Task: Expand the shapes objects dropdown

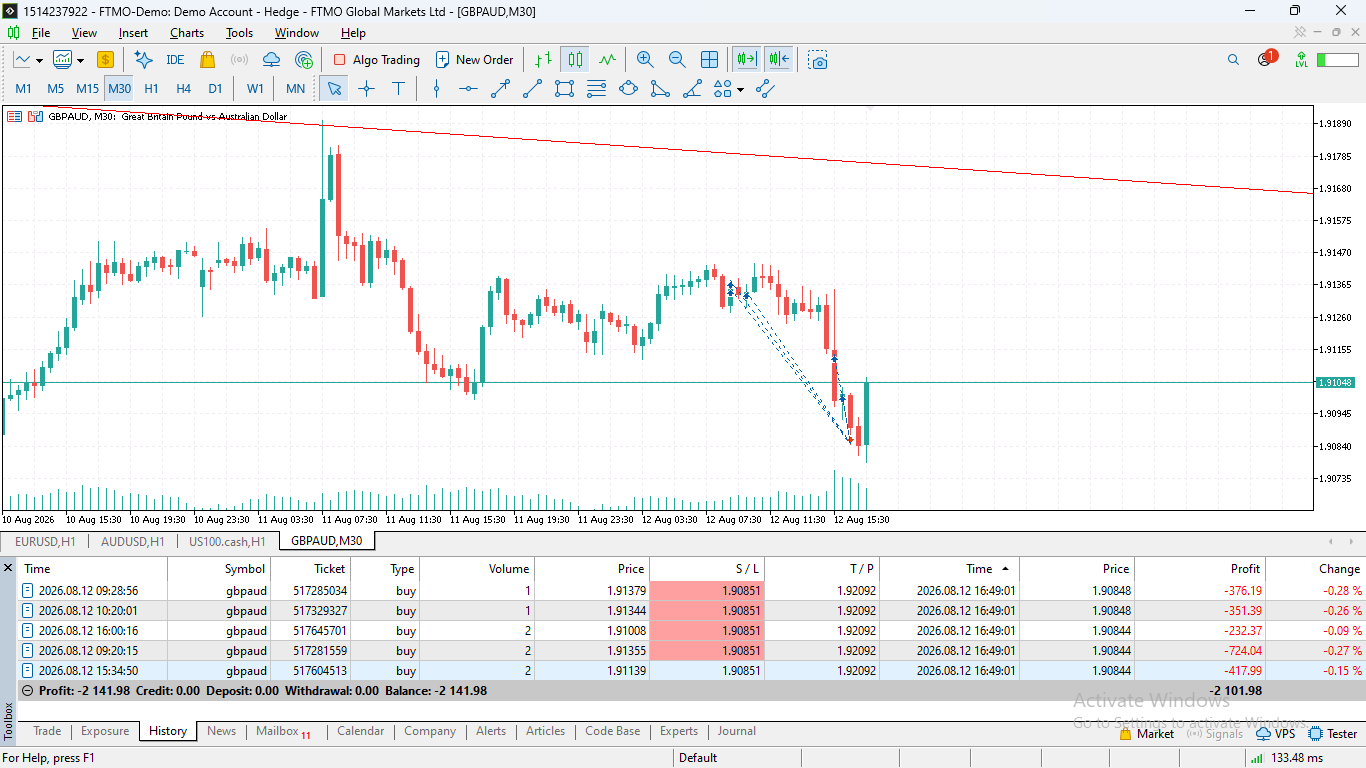Action: click(740, 89)
